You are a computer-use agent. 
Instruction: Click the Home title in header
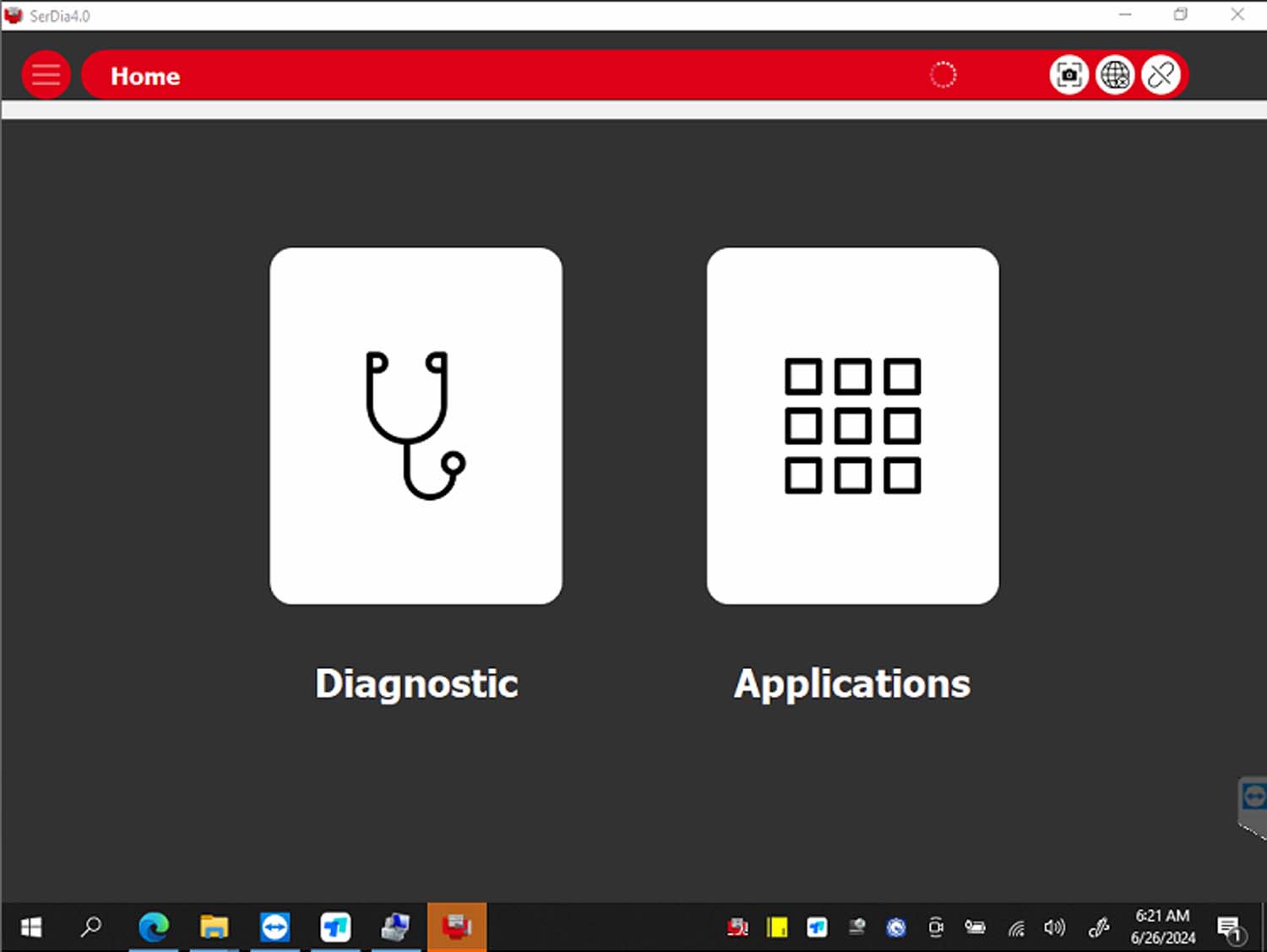point(145,76)
